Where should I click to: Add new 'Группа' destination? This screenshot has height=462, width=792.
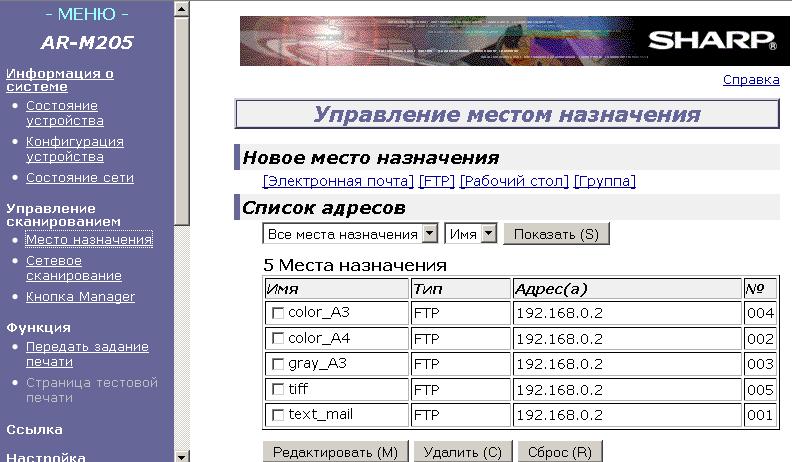click(605, 181)
